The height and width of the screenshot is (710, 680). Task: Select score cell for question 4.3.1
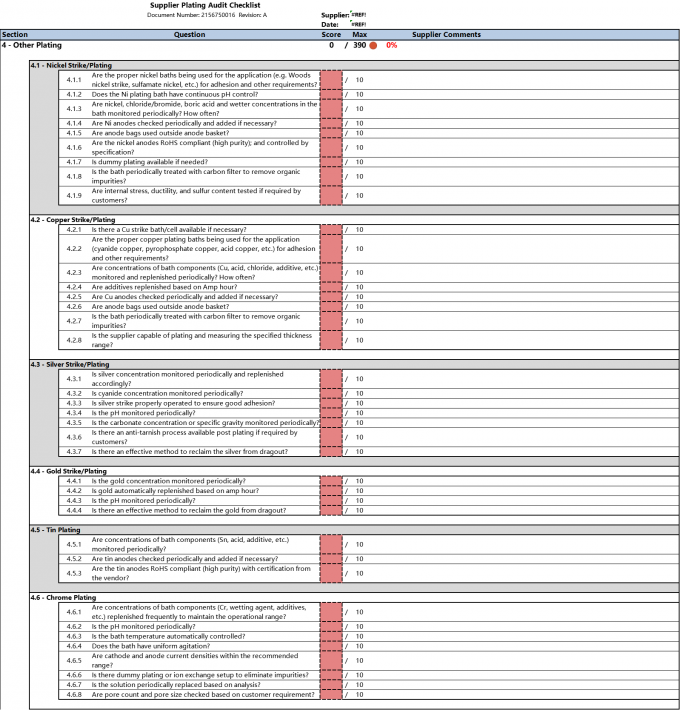click(x=331, y=379)
